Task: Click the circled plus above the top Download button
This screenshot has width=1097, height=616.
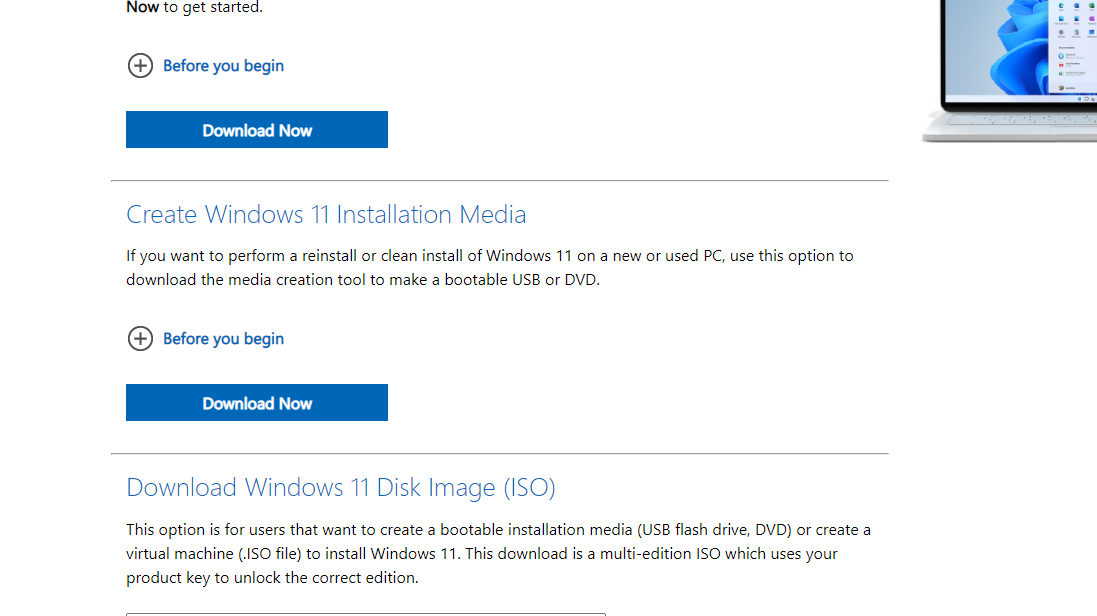Action: (x=140, y=65)
